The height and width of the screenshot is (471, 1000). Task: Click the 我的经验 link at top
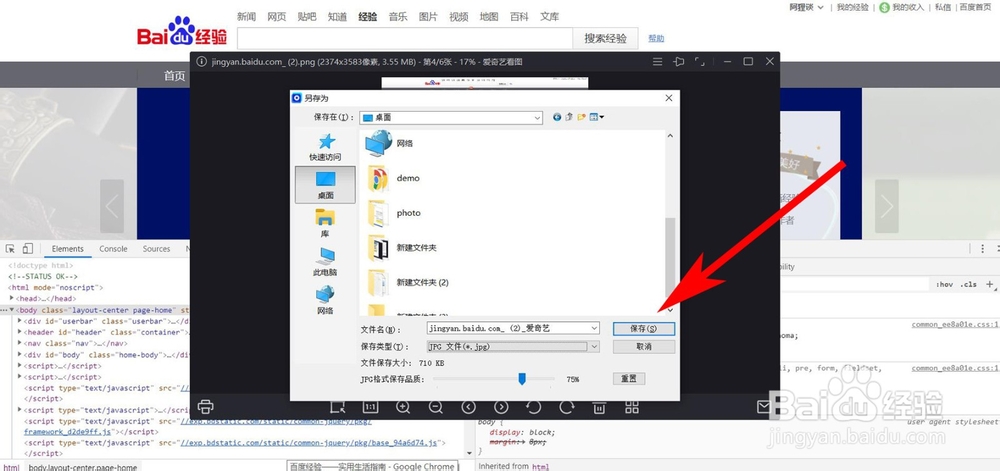point(853,7)
